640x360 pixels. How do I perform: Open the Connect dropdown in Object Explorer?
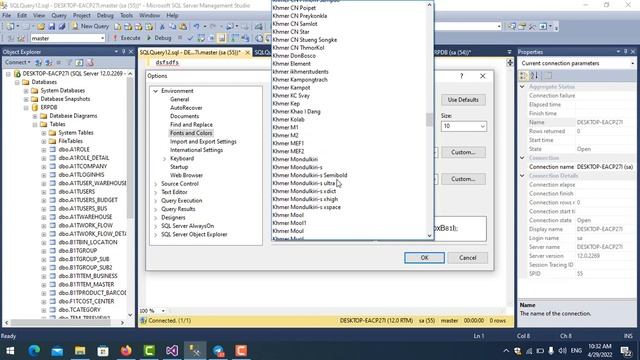(18, 62)
